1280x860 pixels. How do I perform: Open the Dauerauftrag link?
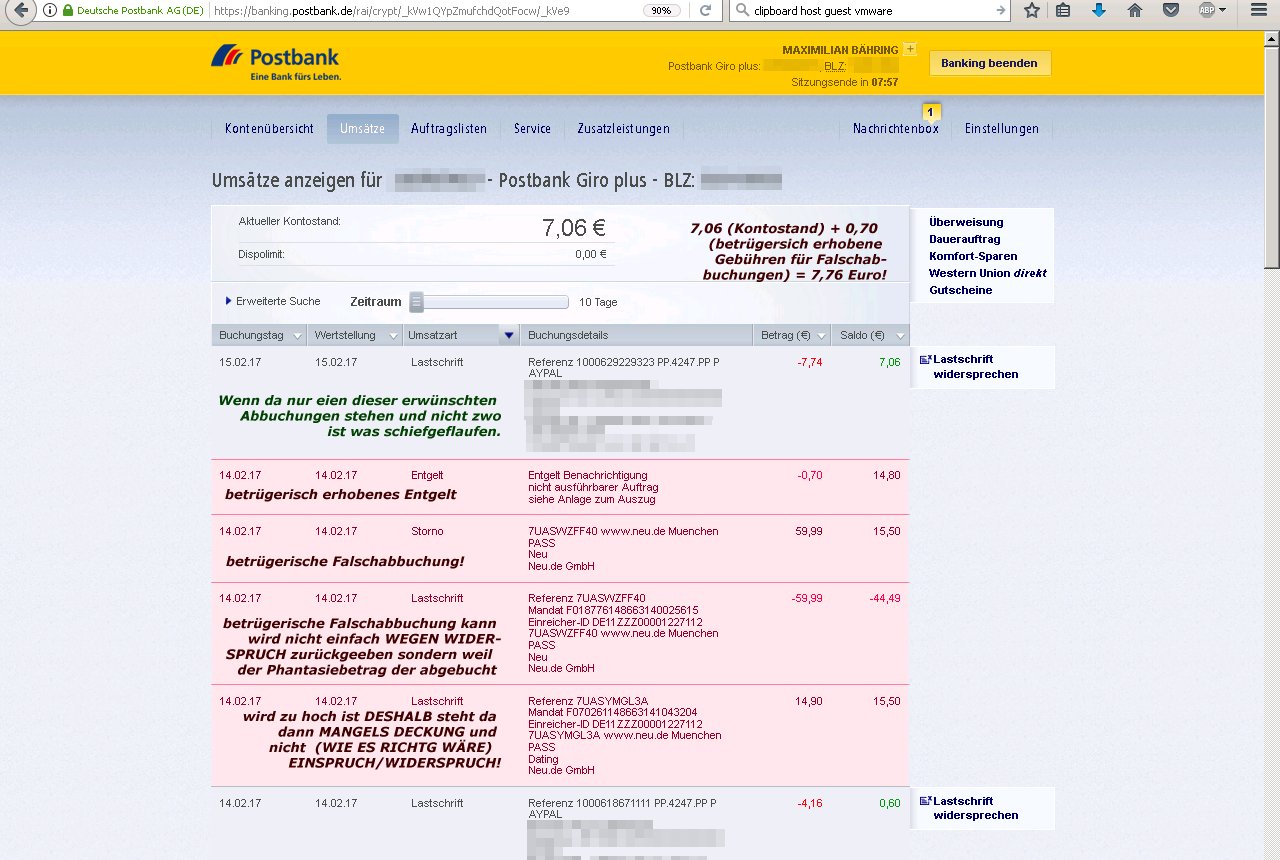(x=964, y=239)
